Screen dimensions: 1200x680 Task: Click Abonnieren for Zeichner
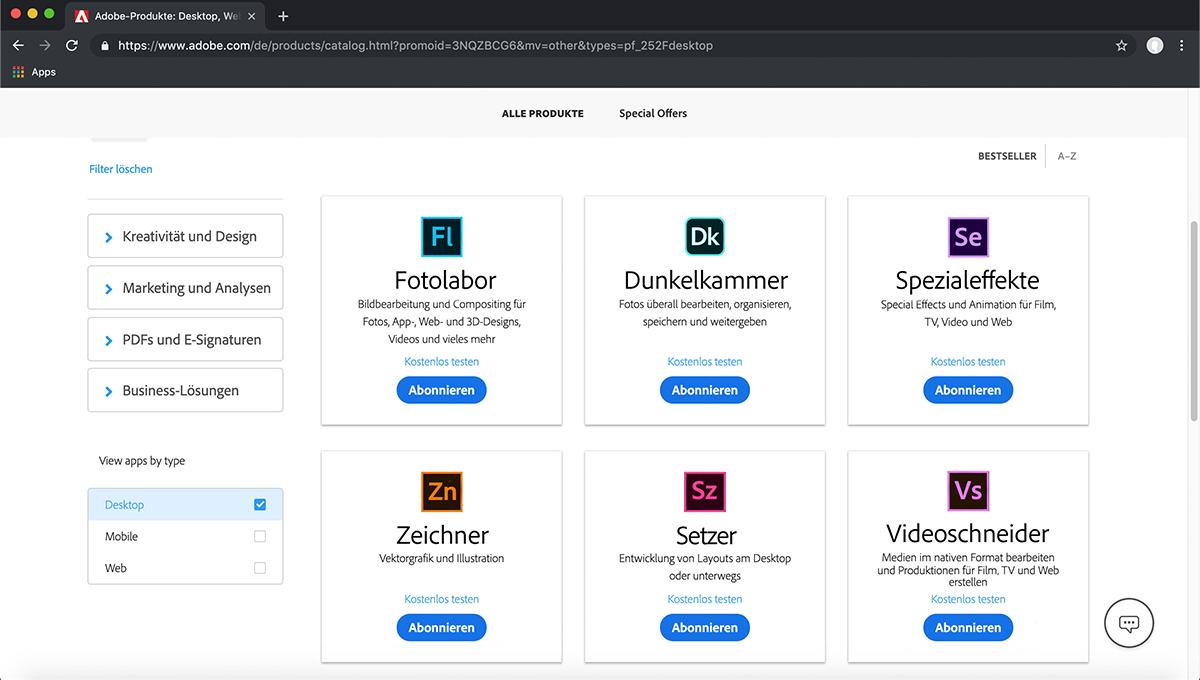[x=442, y=628]
